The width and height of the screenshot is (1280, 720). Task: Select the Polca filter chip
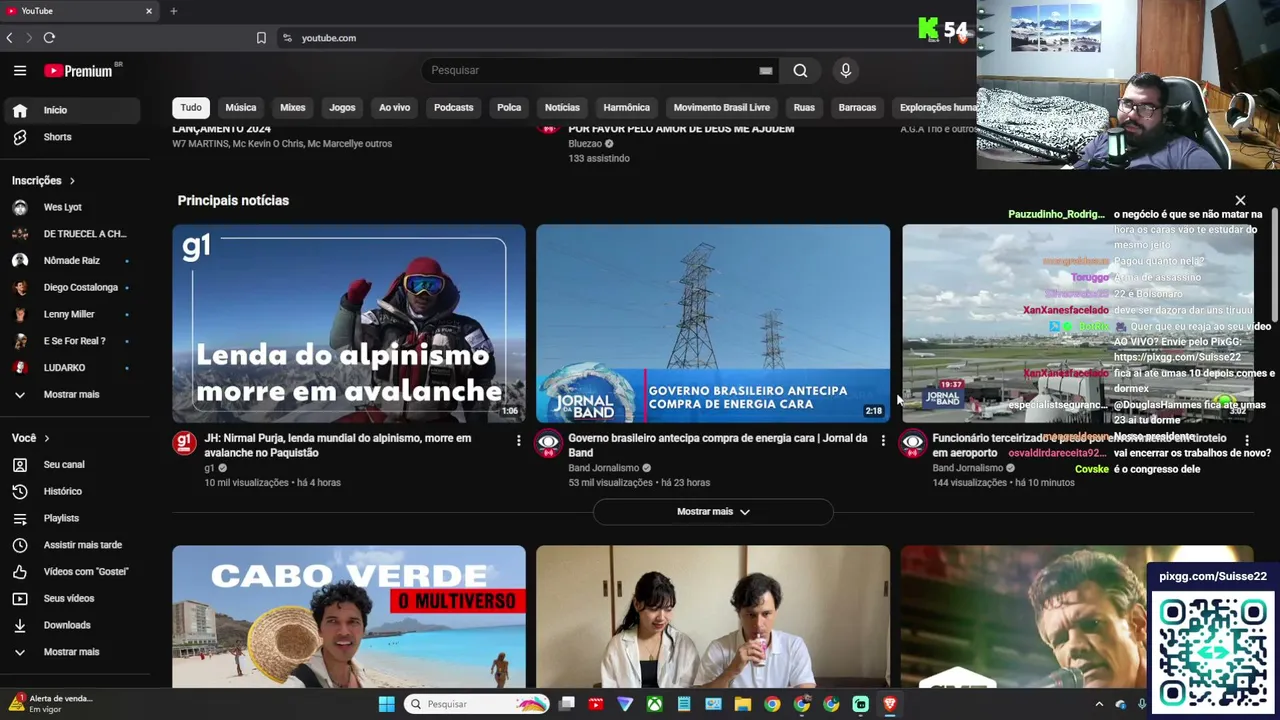[x=509, y=108]
